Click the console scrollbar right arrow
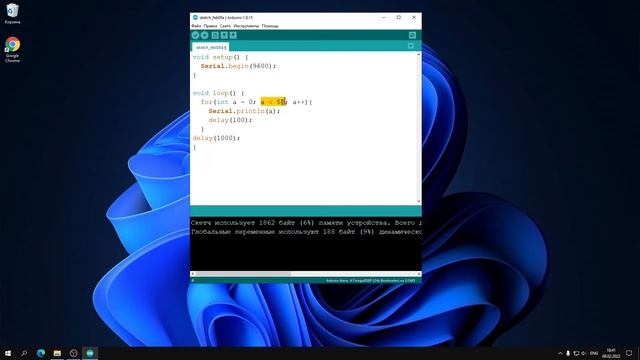 coord(419,274)
